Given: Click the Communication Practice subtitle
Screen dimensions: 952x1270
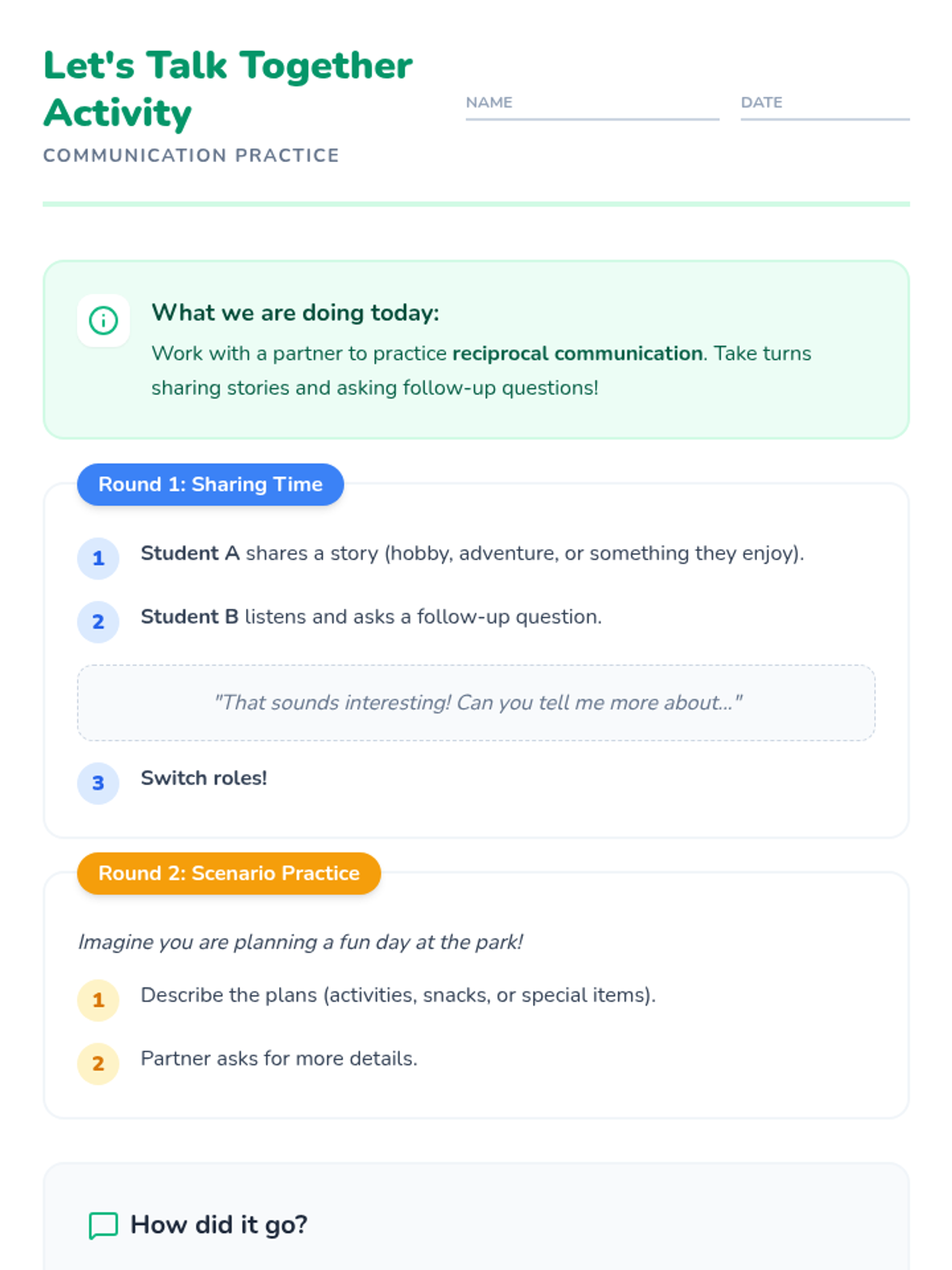Looking at the screenshot, I should pyautogui.click(x=191, y=156).
